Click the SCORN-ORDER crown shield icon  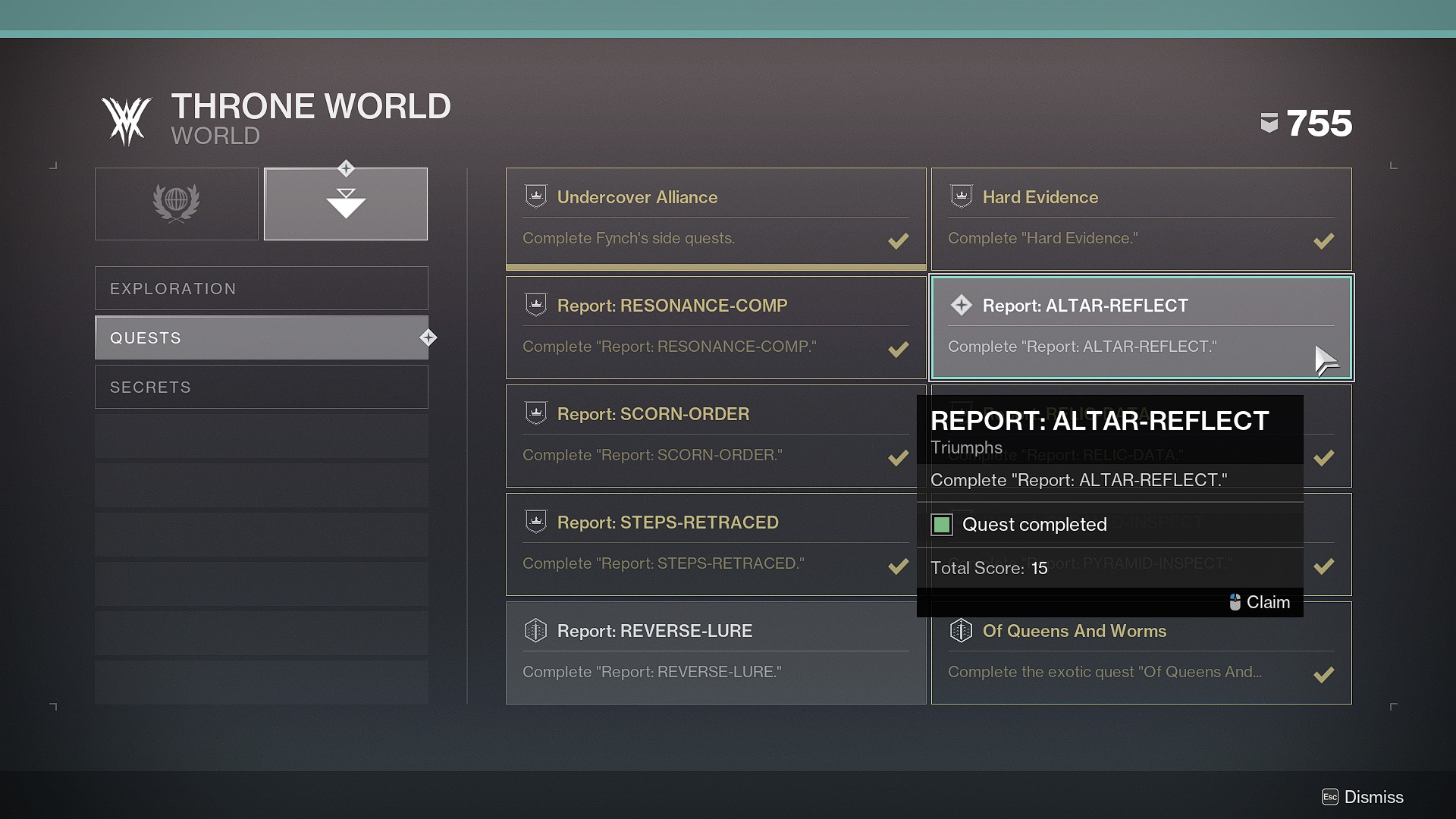click(x=536, y=413)
